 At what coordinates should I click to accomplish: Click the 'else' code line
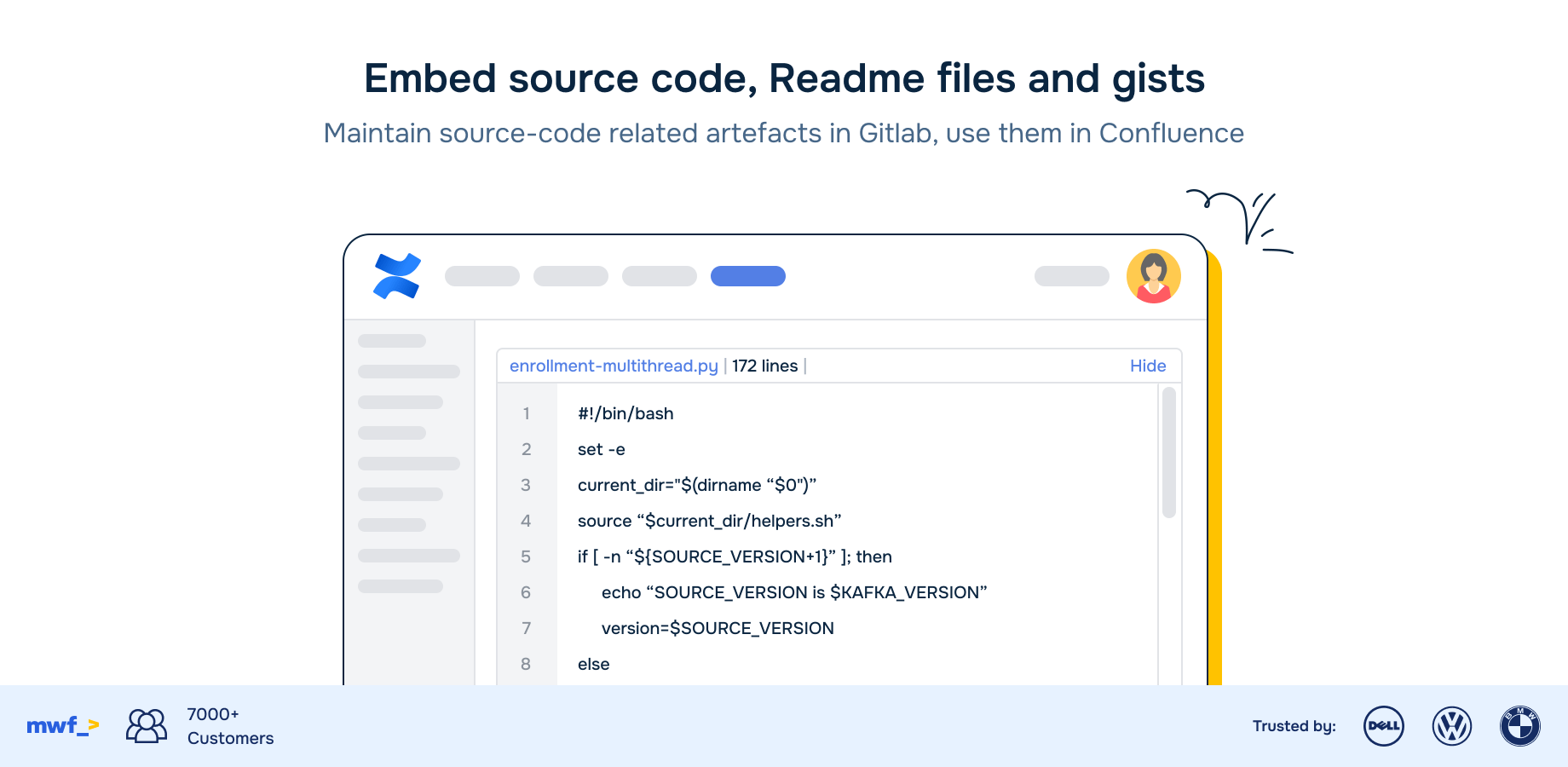[x=594, y=664]
